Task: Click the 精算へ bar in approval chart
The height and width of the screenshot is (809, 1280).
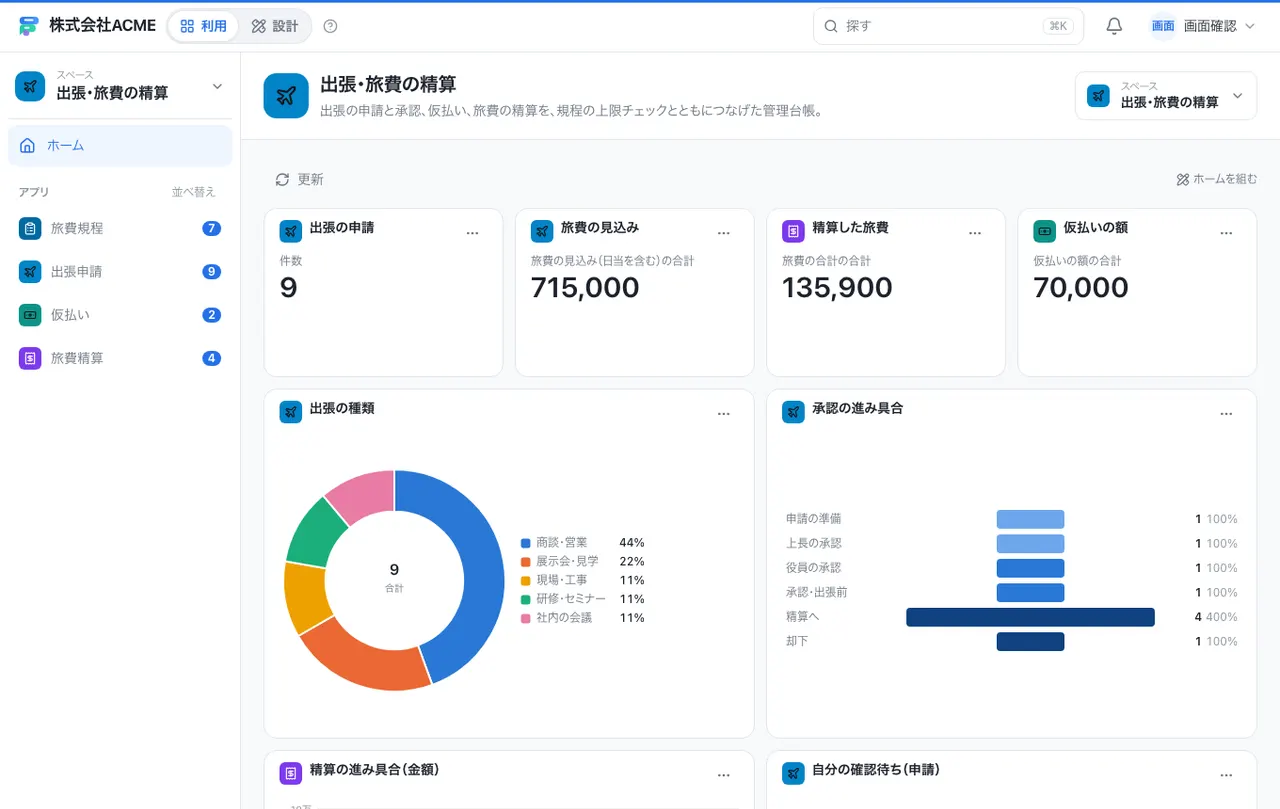Action: point(1030,617)
